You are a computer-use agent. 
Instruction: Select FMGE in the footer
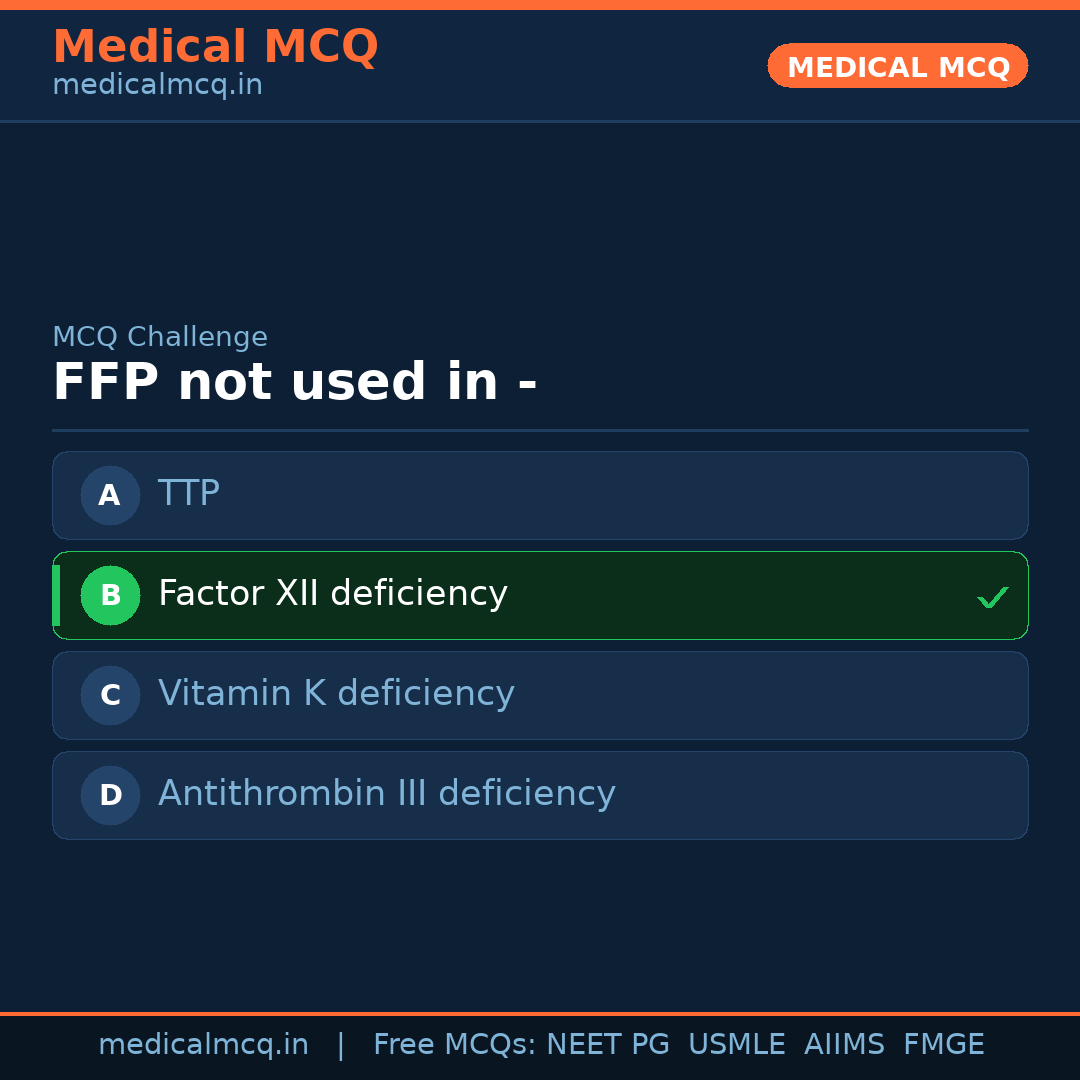[944, 1045]
